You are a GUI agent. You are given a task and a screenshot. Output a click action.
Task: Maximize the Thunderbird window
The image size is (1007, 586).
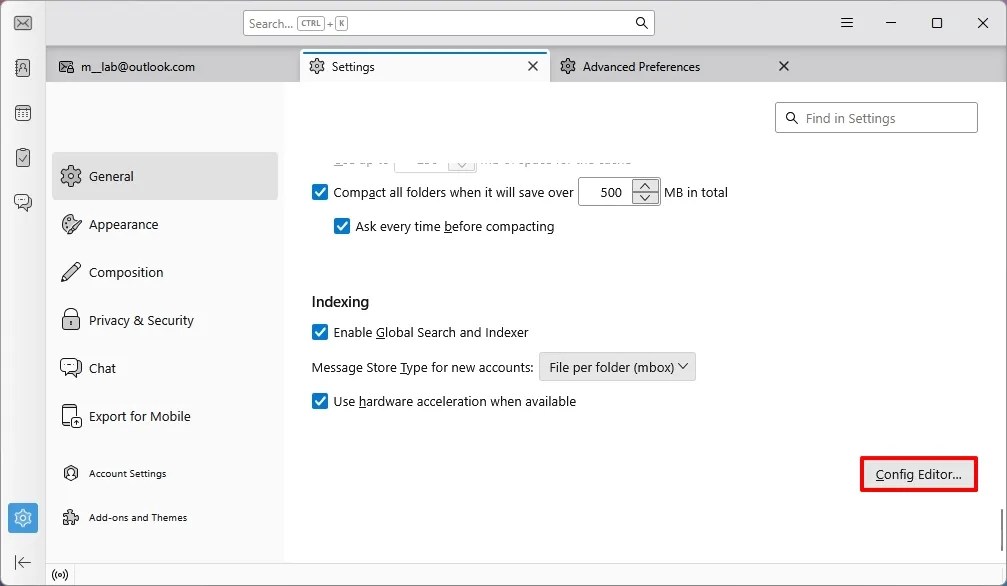click(x=937, y=23)
